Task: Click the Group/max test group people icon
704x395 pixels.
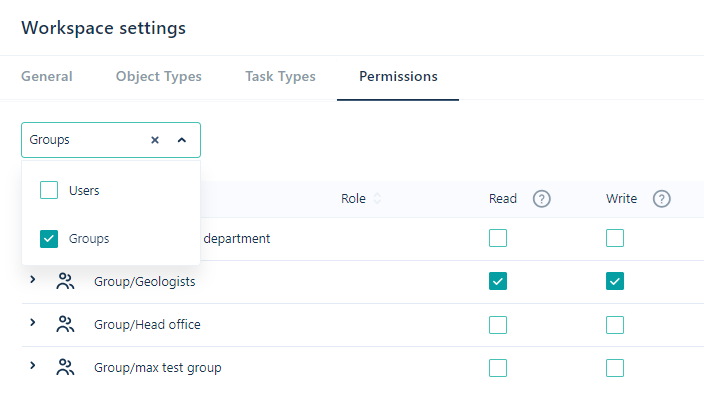Action: [65, 368]
